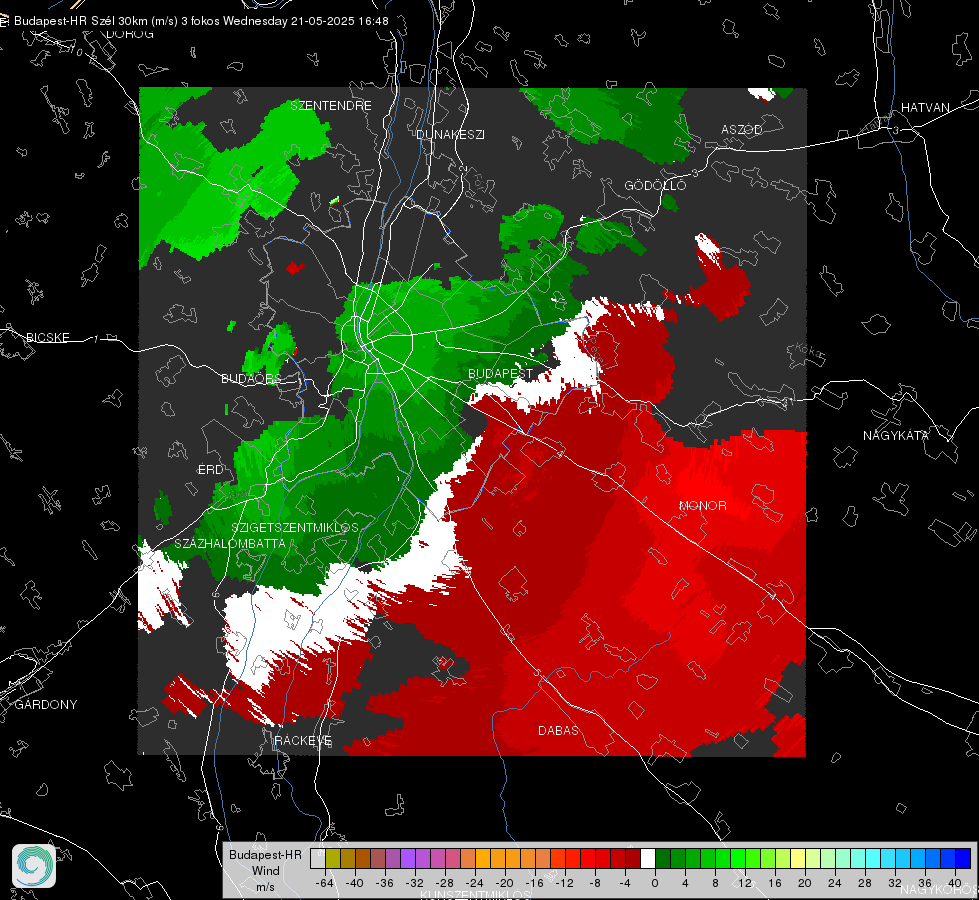
Task: Click the SZENTENDRE city label
Action: click(331, 106)
